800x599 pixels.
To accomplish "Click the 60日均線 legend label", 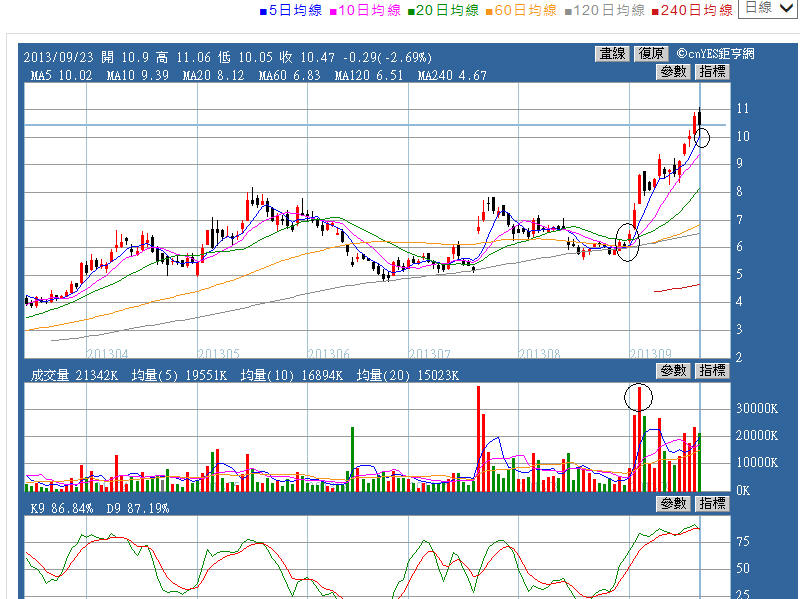I will click(526, 10).
